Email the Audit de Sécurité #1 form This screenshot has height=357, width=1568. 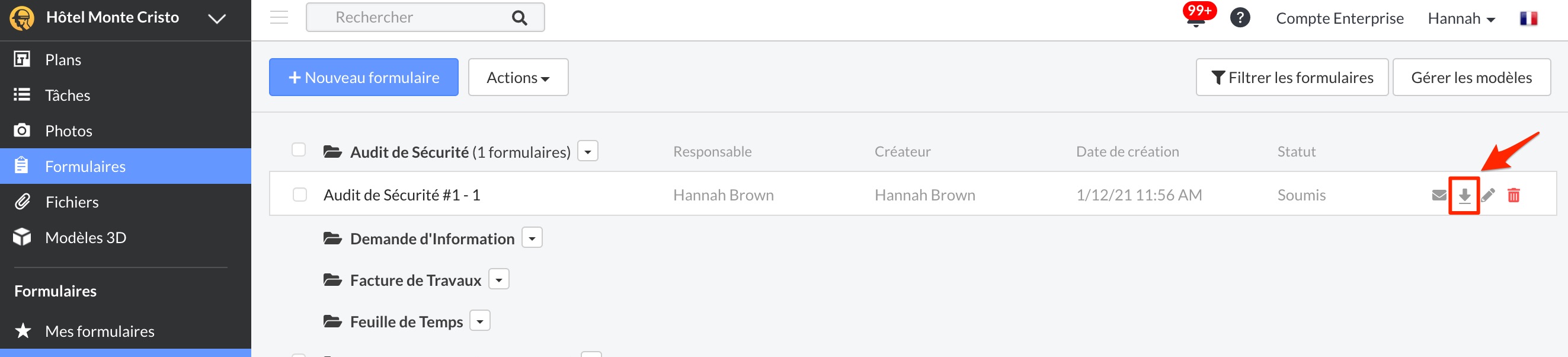(1439, 196)
